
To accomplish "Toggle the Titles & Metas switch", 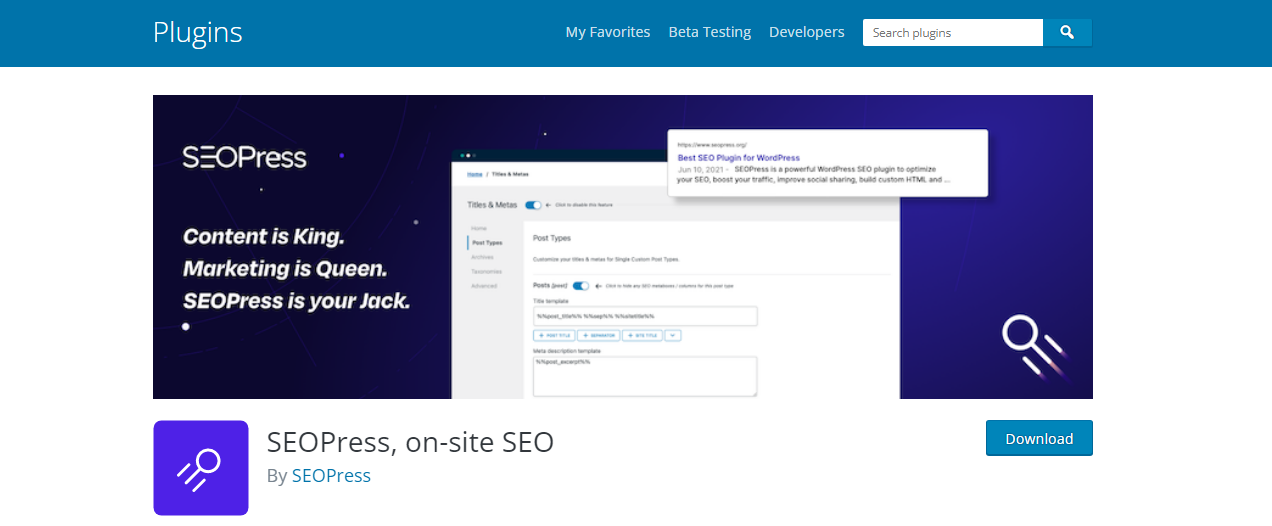I will click(533, 204).
